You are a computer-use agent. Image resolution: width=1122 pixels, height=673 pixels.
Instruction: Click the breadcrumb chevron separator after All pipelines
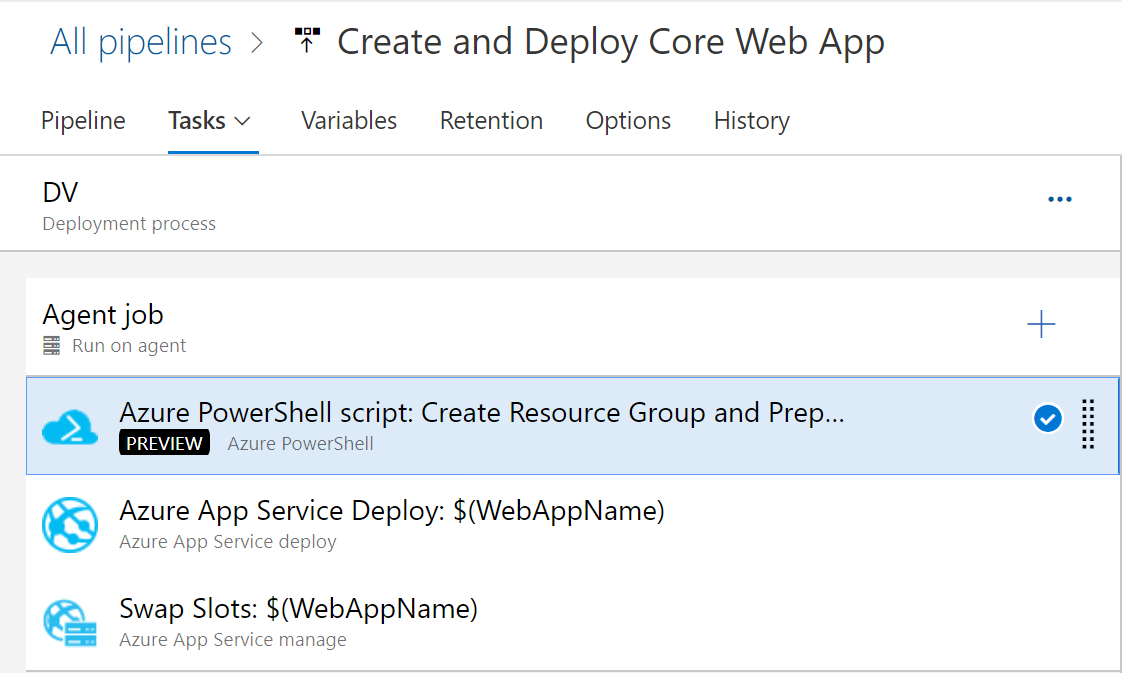point(258,43)
